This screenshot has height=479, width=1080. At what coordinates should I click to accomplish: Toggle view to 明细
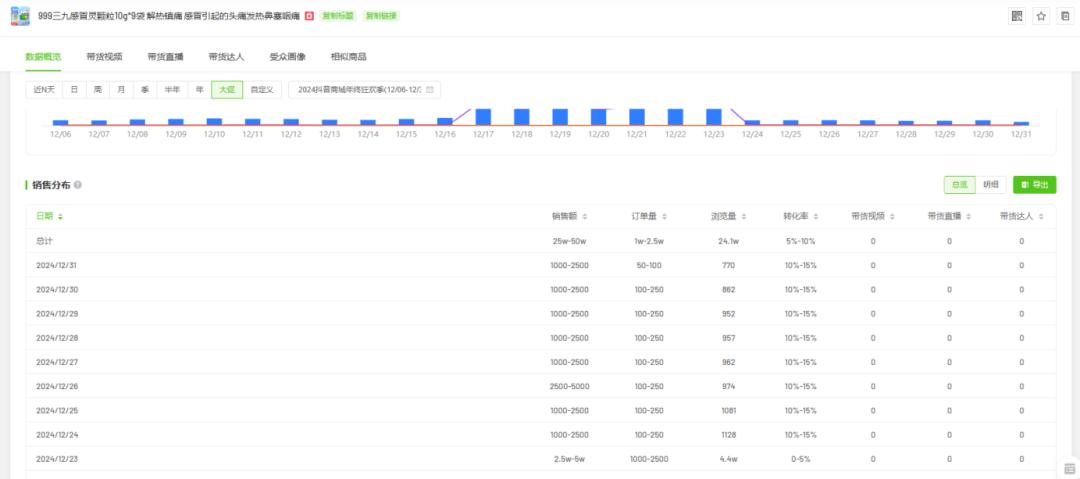[990, 185]
